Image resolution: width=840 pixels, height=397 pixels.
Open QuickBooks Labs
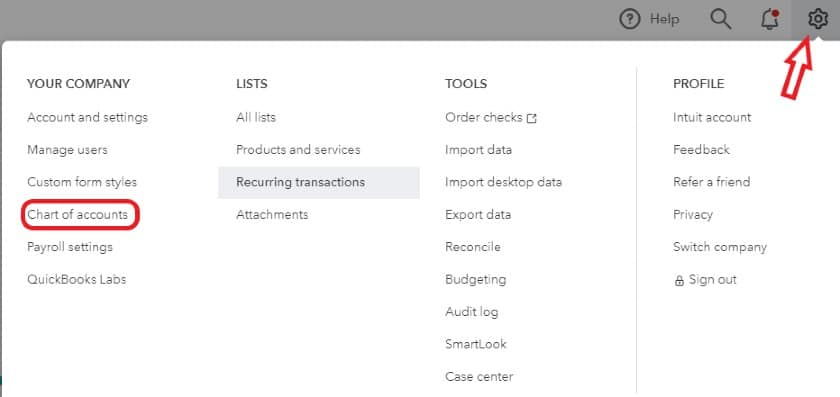point(77,279)
